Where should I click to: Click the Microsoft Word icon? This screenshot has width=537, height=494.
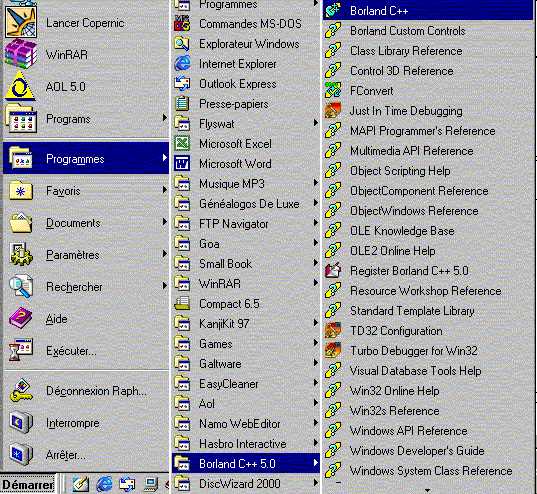pyautogui.click(x=182, y=163)
